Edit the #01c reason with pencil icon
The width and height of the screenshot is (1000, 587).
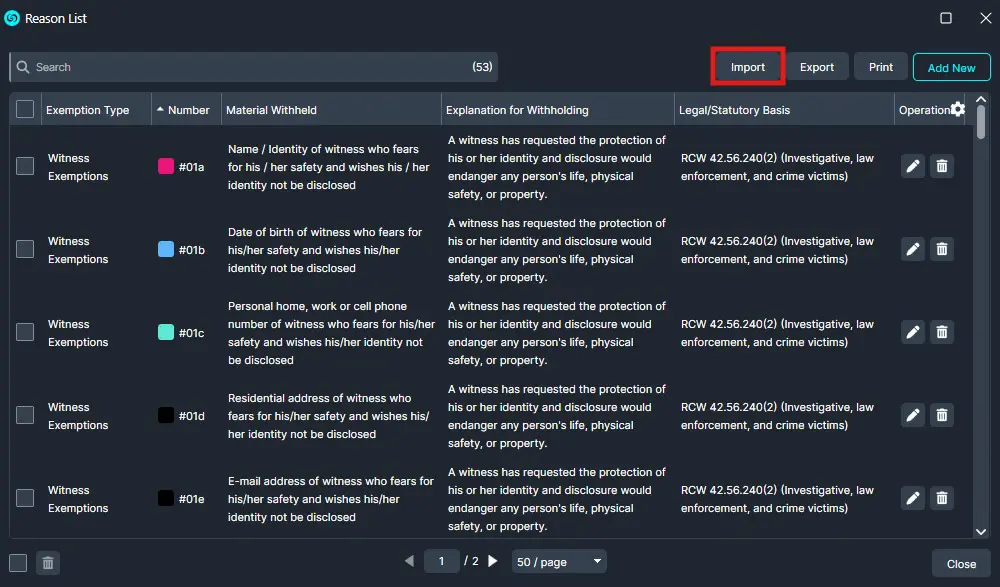tap(913, 332)
